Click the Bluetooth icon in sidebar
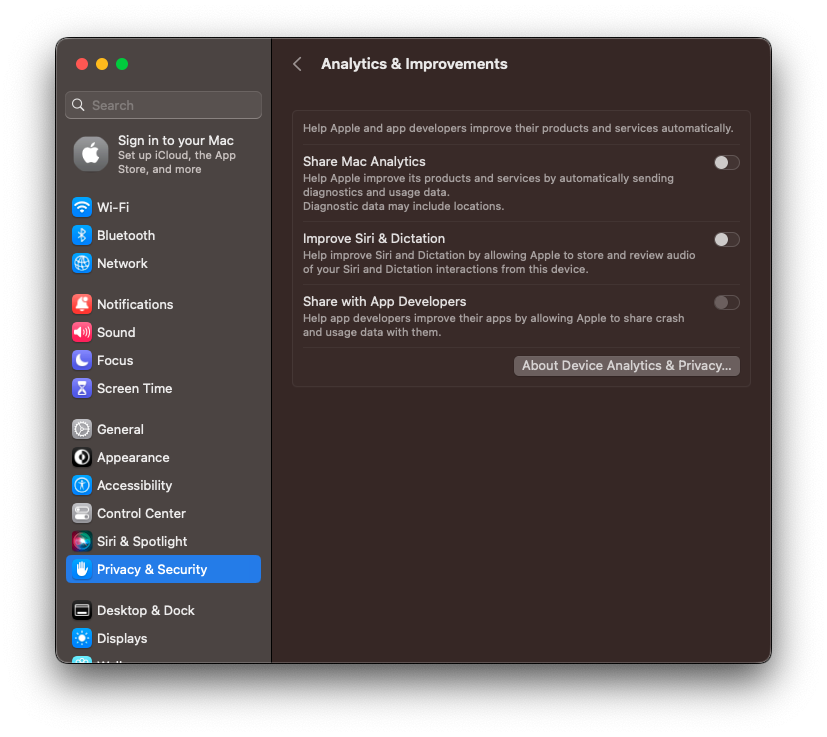This screenshot has width=827, height=737. pos(82,235)
